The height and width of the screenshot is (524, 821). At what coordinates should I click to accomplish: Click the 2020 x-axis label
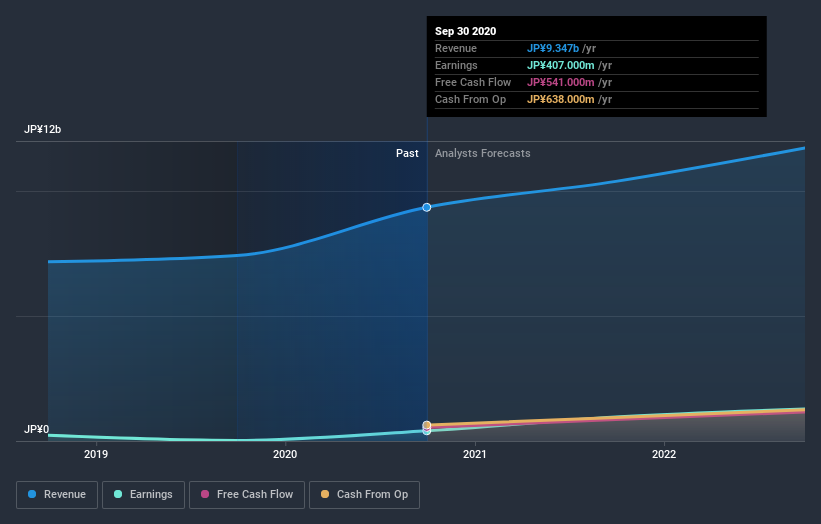click(x=285, y=454)
